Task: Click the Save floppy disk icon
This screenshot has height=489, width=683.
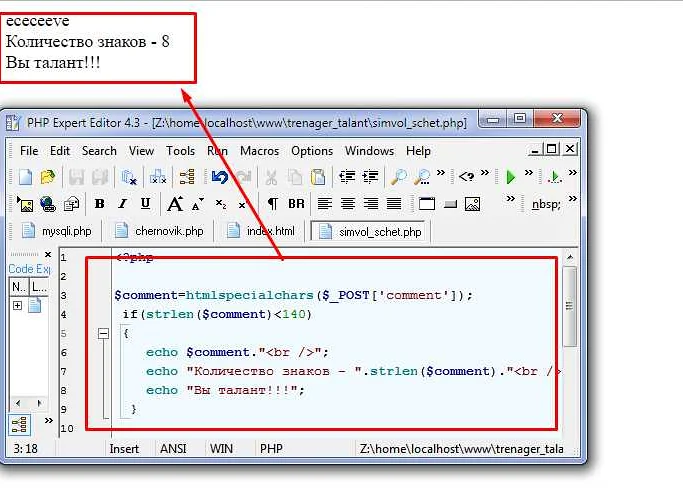Action: tap(76, 177)
